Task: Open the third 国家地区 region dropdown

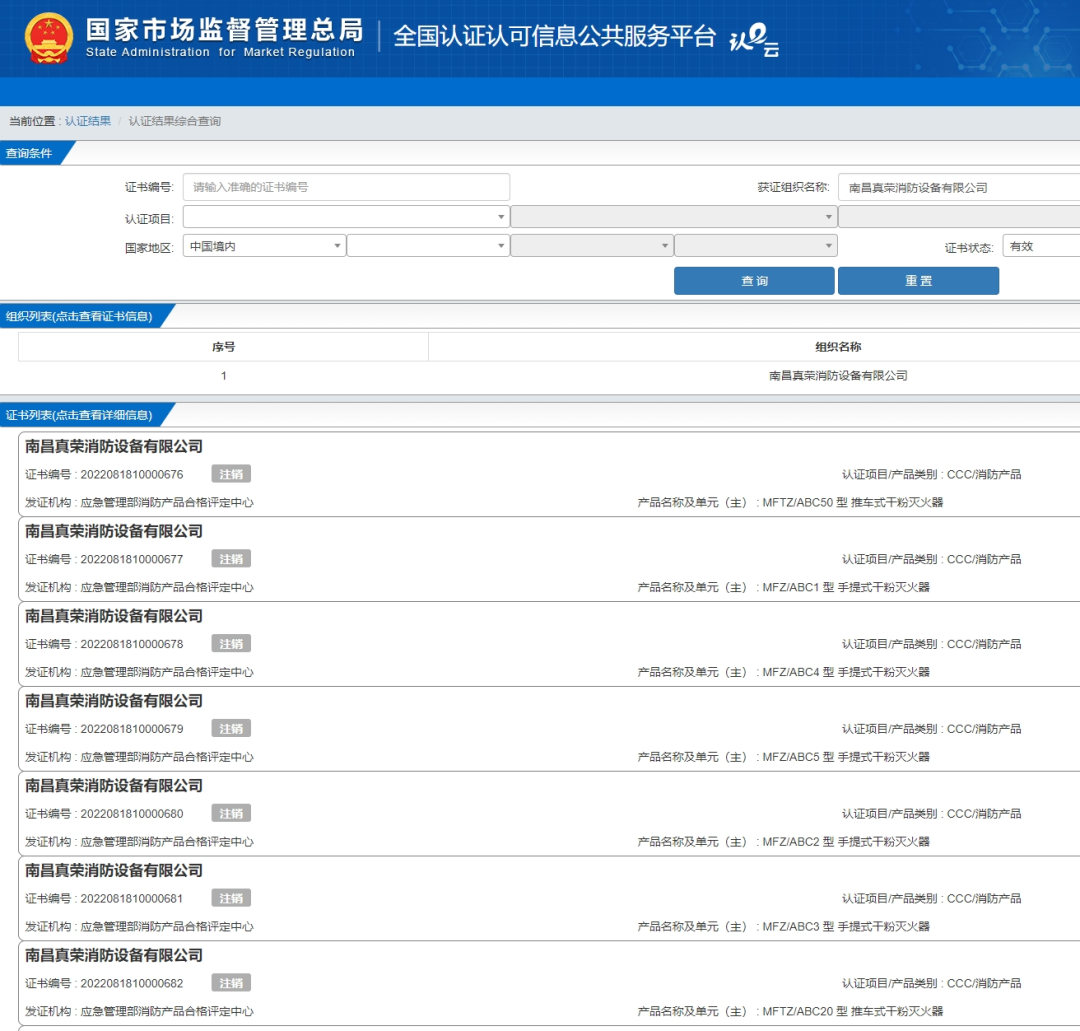Action: [592, 246]
